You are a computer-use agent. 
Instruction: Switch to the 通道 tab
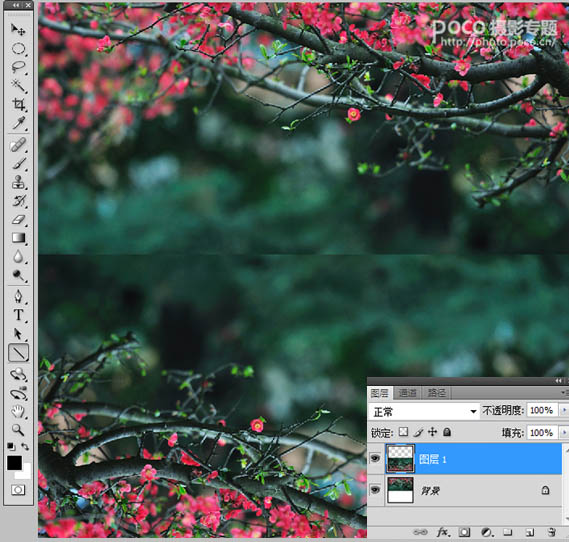407,393
